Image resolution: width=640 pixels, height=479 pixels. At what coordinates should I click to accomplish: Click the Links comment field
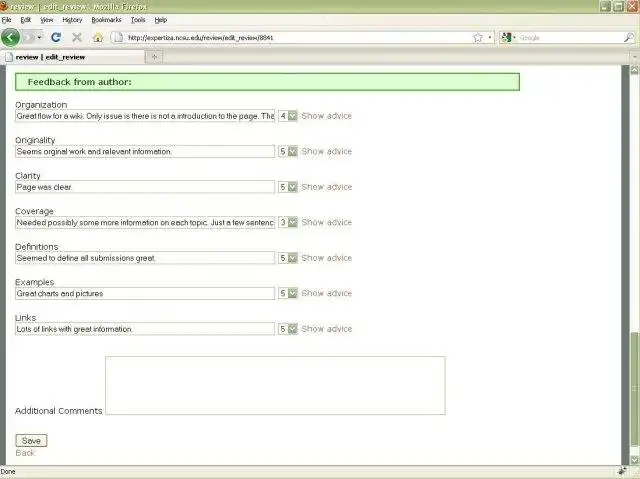[145, 329]
